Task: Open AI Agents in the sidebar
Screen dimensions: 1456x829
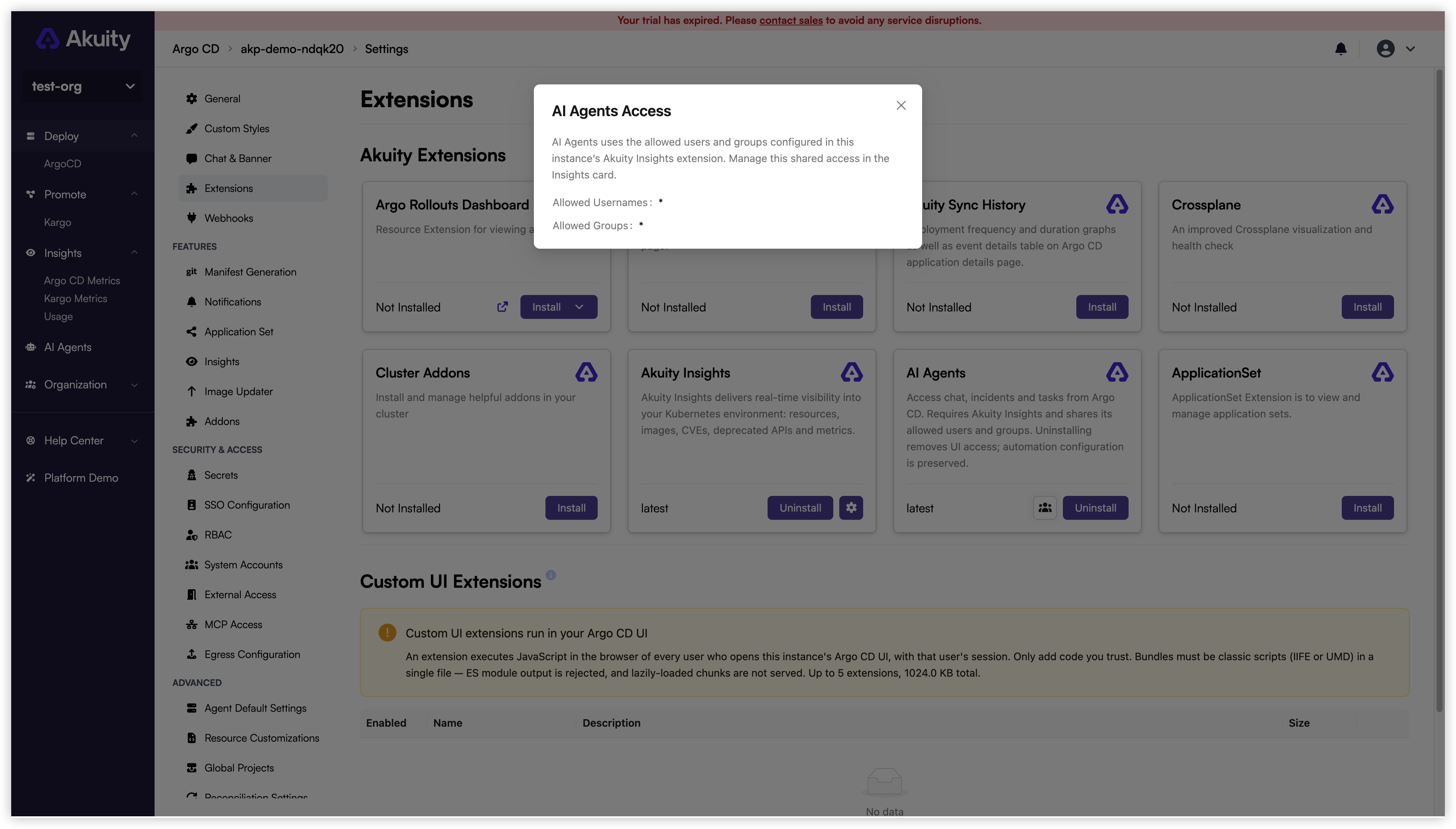Action: (68, 347)
